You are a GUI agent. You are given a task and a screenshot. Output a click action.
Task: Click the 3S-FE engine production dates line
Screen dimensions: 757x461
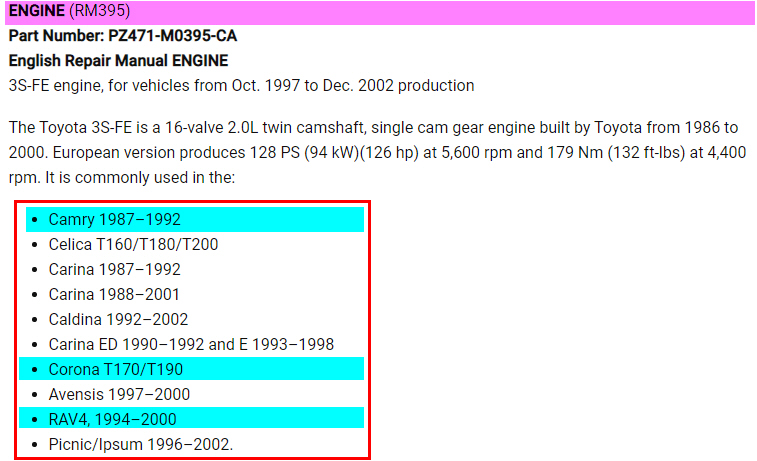click(x=240, y=86)
